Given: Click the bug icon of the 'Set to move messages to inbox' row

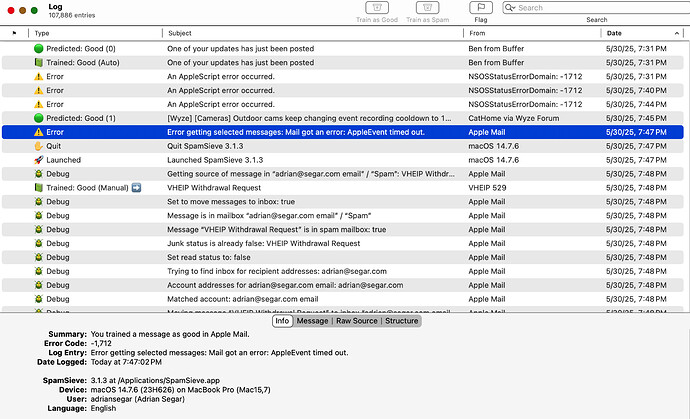Looking at the screenshot, I should [39, 202].
